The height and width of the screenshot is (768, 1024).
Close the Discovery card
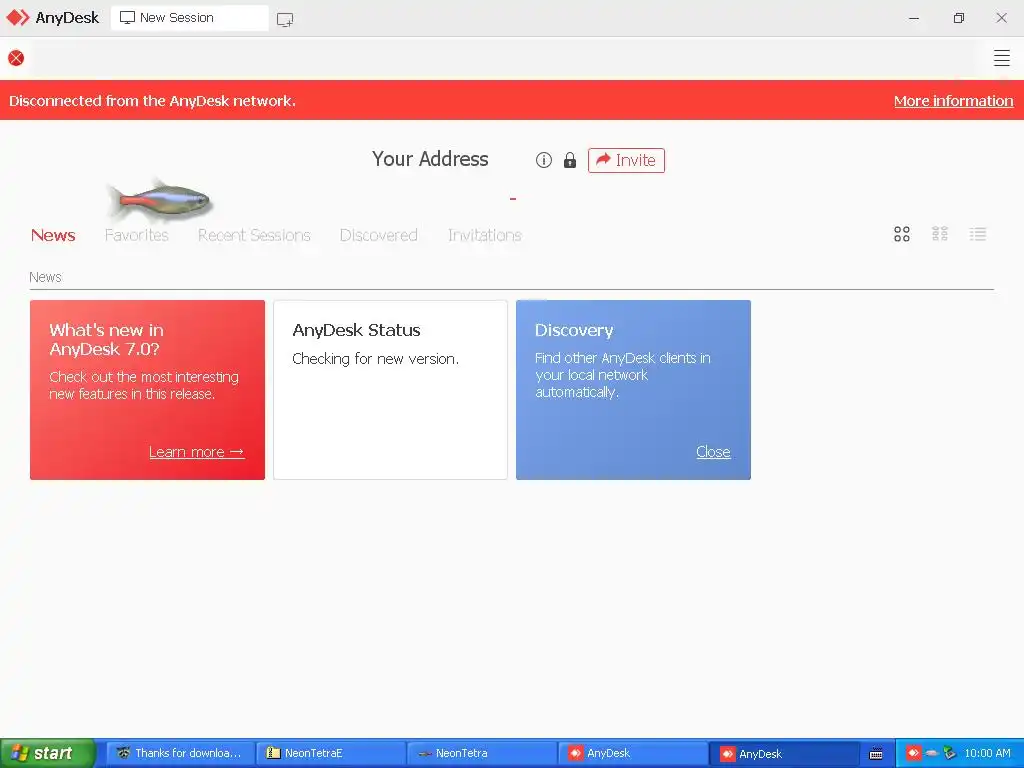coord(713,452)
